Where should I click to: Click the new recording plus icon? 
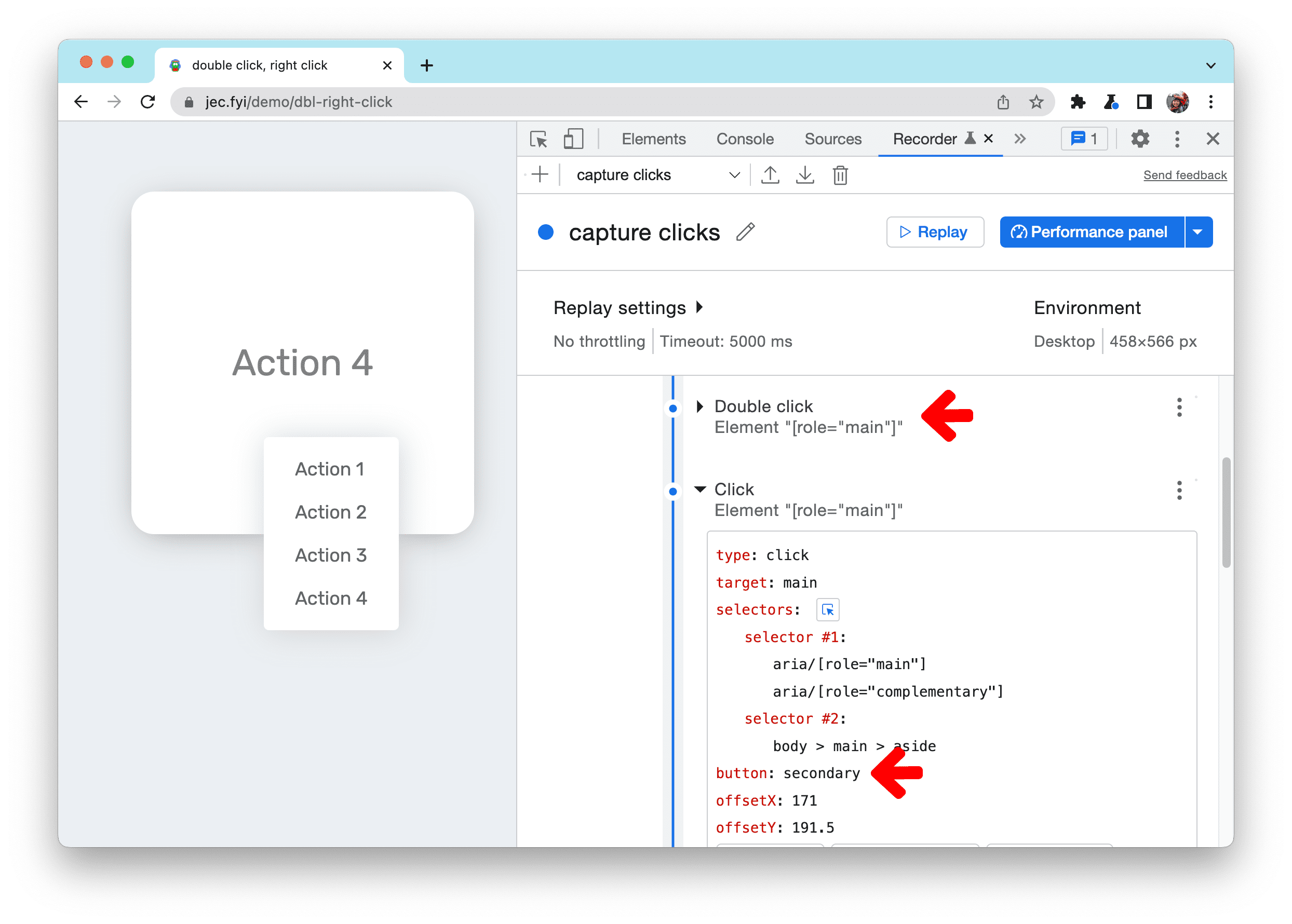[x=540, y=174]
